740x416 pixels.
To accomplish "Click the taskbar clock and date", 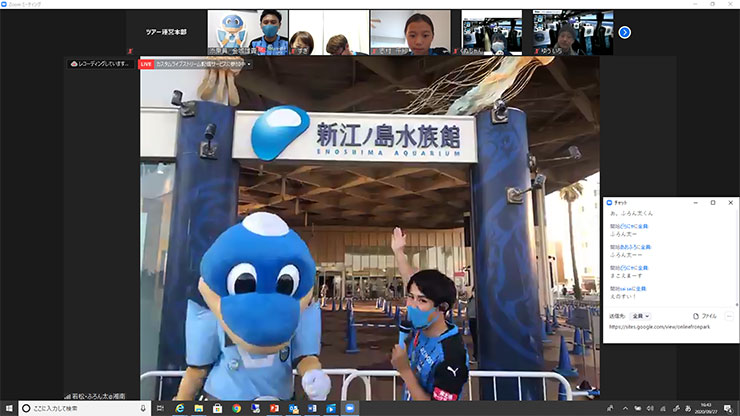I will 708,408.
